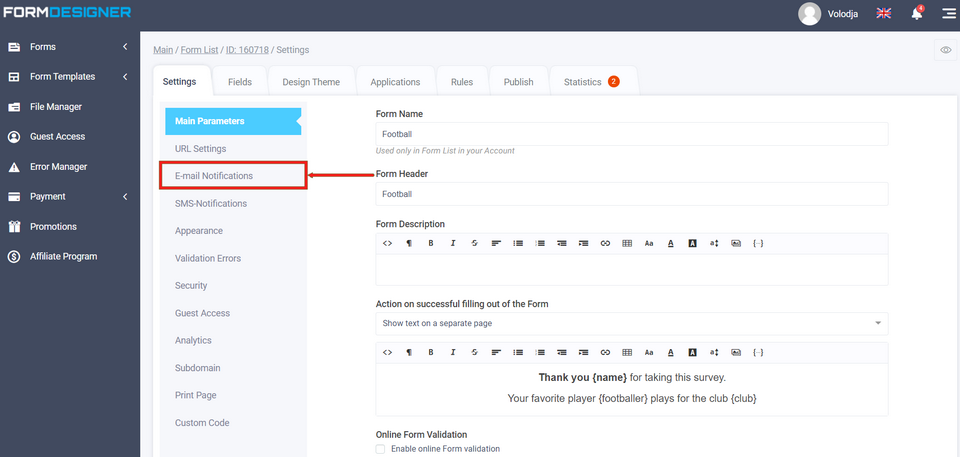This screenshot has height=457, width=960.
Task: Pick text color in Form Description toolbar
Action: pos(670,243)
